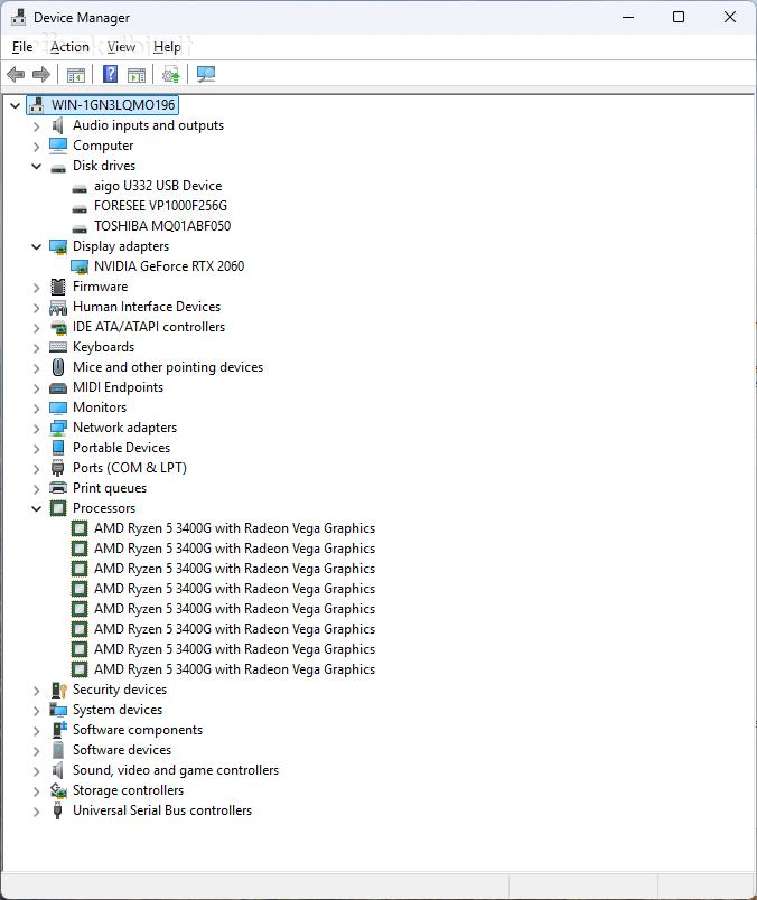The width and height of the screenshot is (757, 900).
Task: Open the File menu
Action: point(22,46)
